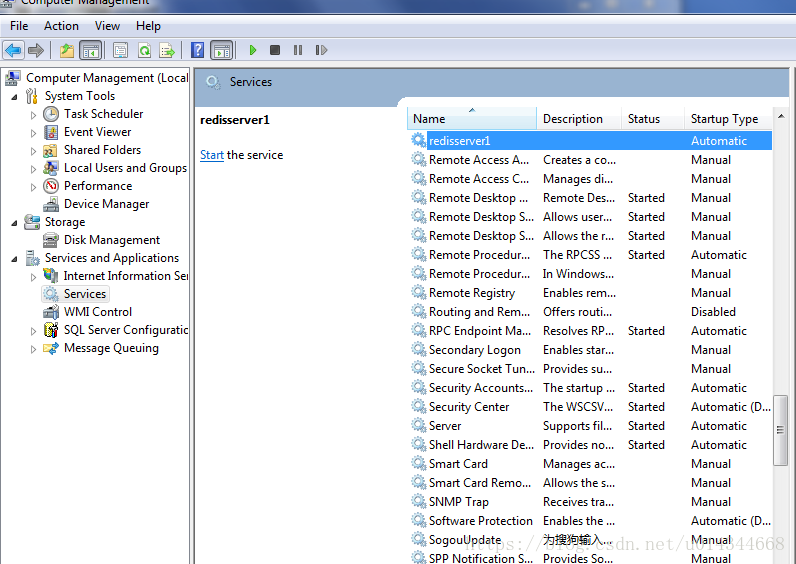Open Device Manager from the tree
This screenshot has width=796, height=564.
(x=106, y=204)
